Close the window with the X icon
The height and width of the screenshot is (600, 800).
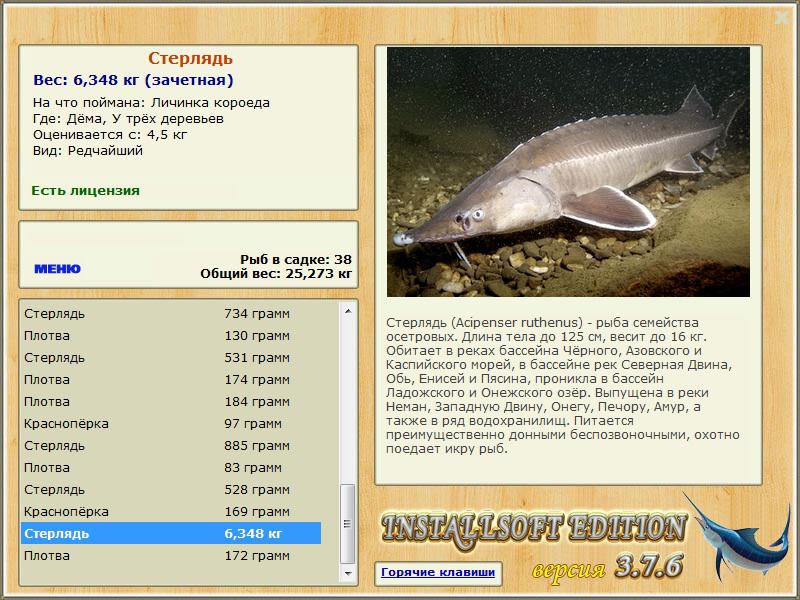tap(781, 17)
